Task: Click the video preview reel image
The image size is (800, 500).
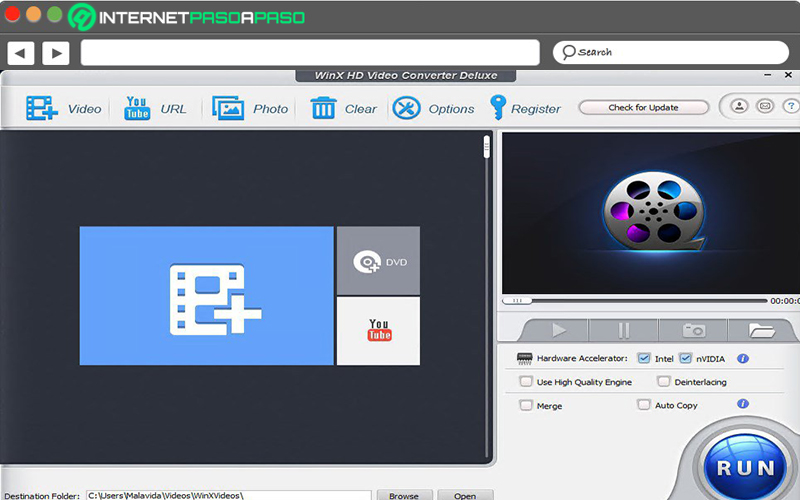Action: 653,212
